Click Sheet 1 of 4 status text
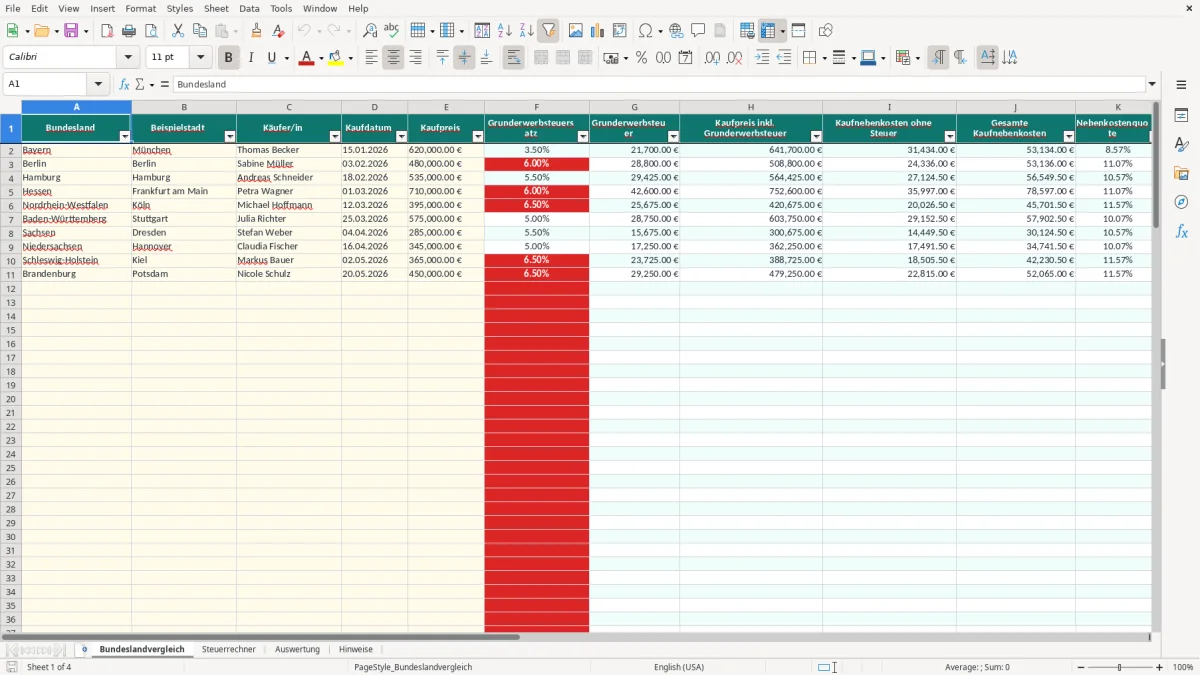 pyautogui.click(x=49, y=667)
